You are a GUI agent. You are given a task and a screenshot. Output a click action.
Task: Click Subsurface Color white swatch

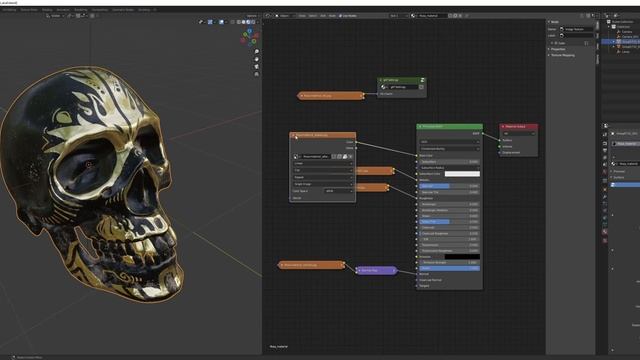[462, 174]
